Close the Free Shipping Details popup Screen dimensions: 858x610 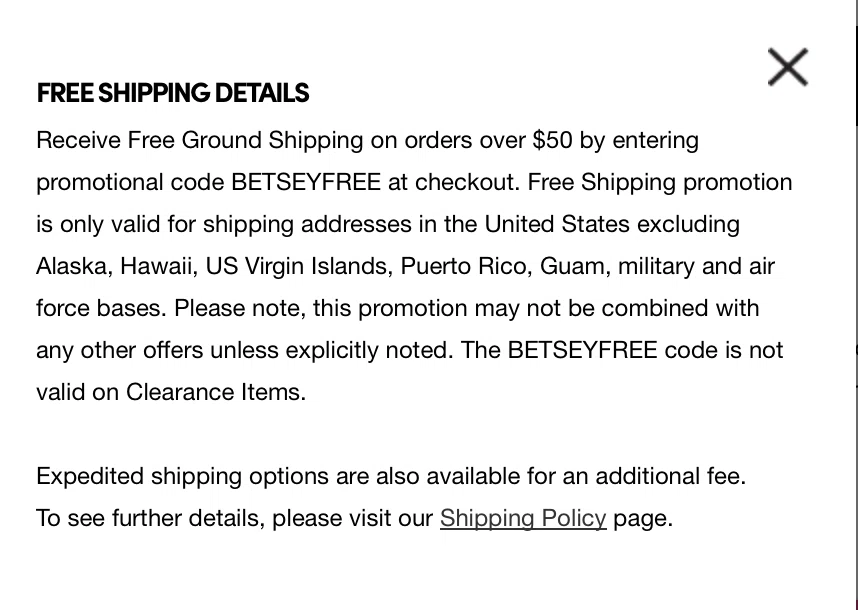pos(787,67)
